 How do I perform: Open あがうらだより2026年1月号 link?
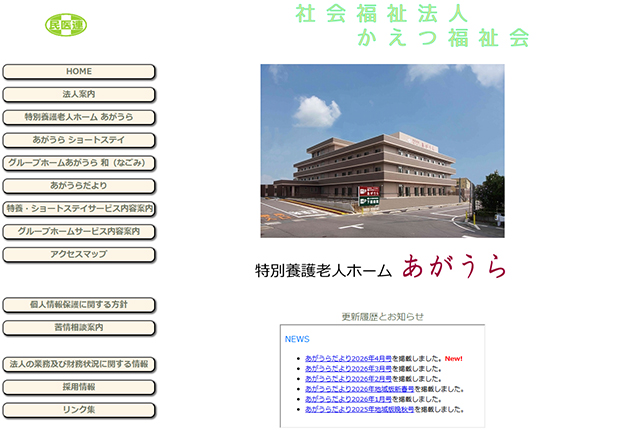pyautogui.click(x=348, y=399)
